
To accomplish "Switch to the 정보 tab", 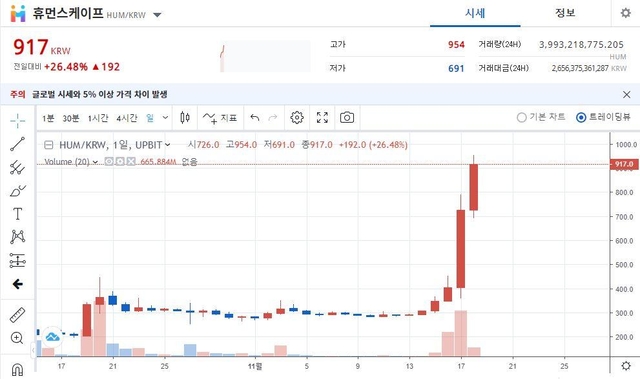I will click(565, 13).
